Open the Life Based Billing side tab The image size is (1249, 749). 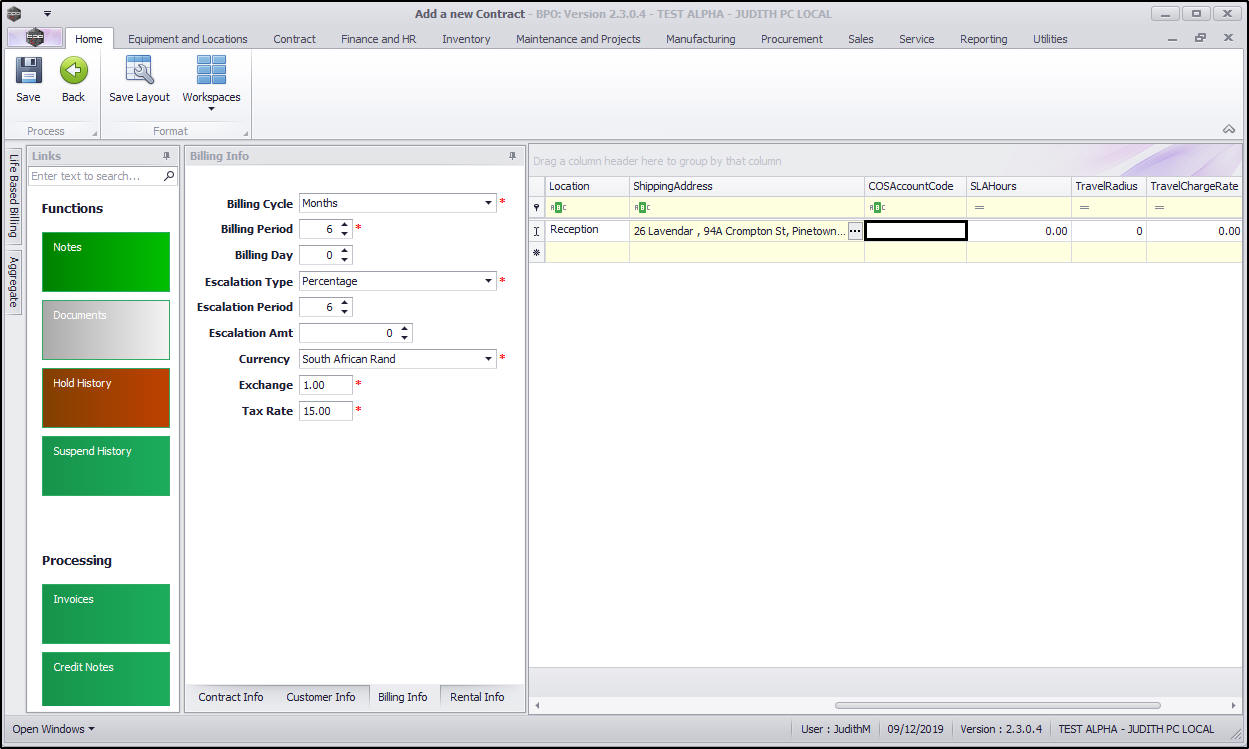point(14,194)
